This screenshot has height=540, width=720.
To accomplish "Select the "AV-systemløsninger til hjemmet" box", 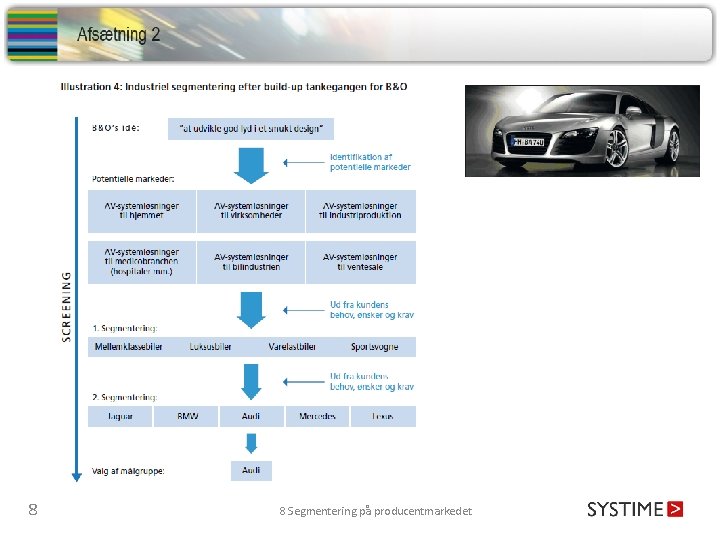I will coord(142,211).
